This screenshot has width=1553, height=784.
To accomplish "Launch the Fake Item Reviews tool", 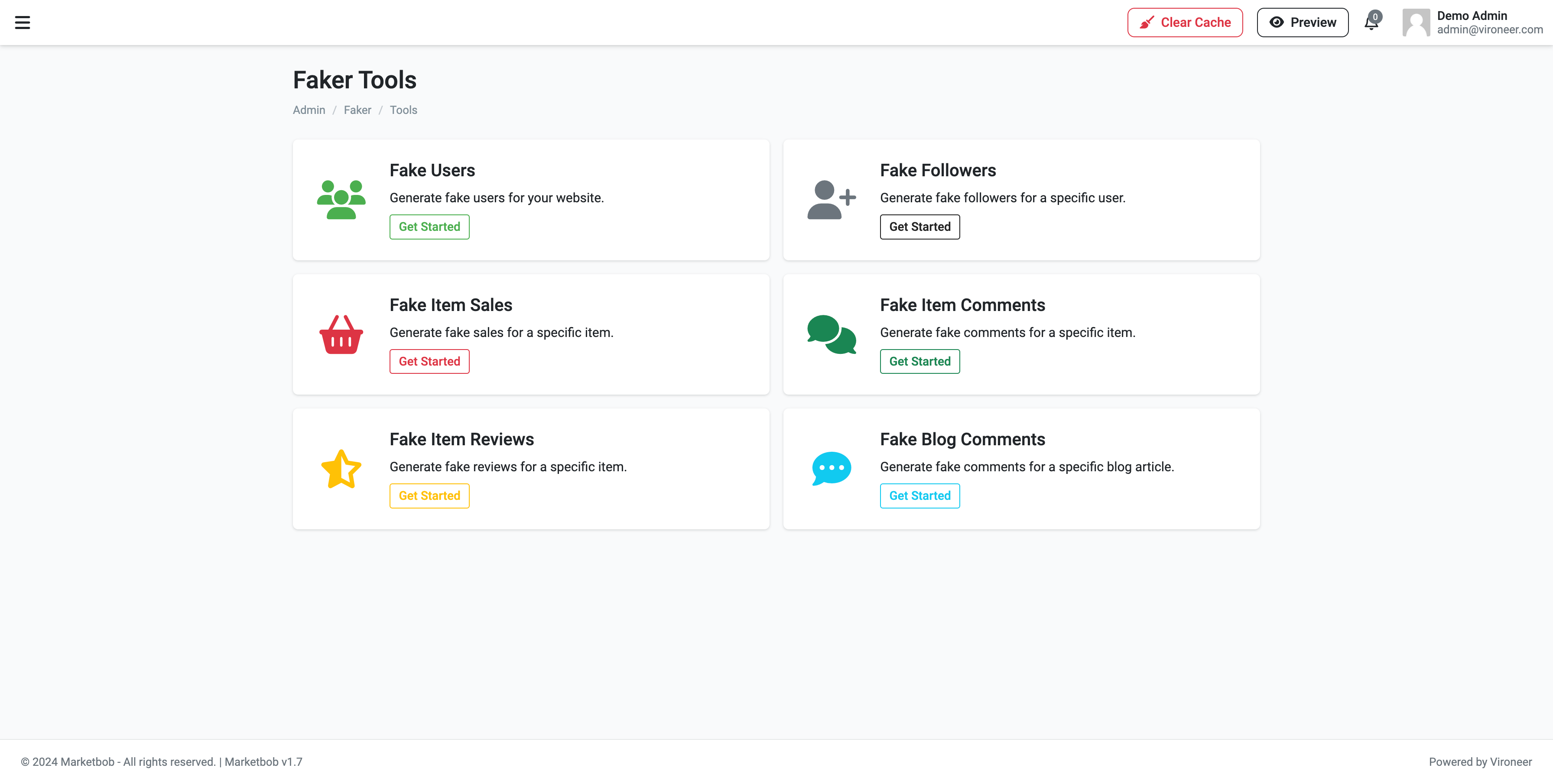I will pos(429,496).
